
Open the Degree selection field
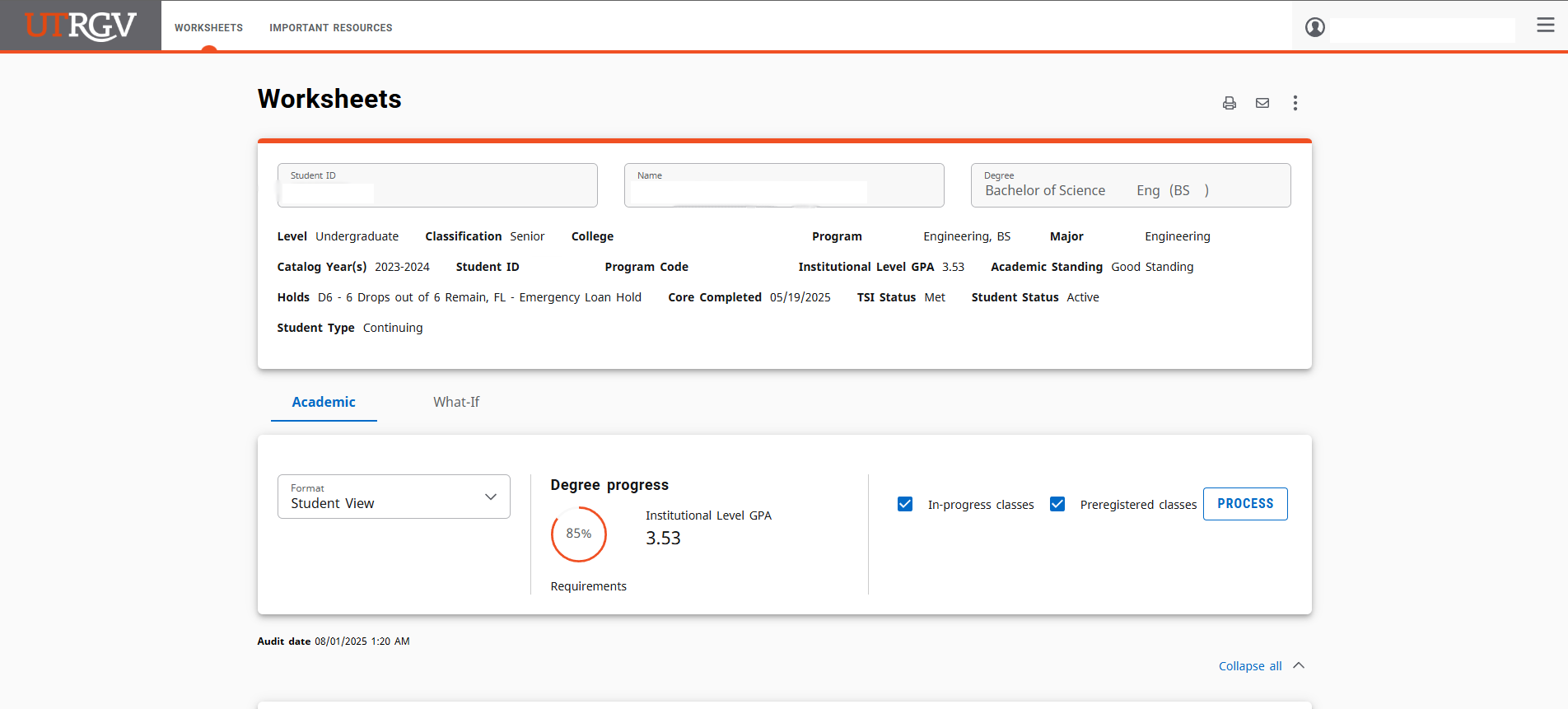pyautogui.click(x=1130, y=186)
